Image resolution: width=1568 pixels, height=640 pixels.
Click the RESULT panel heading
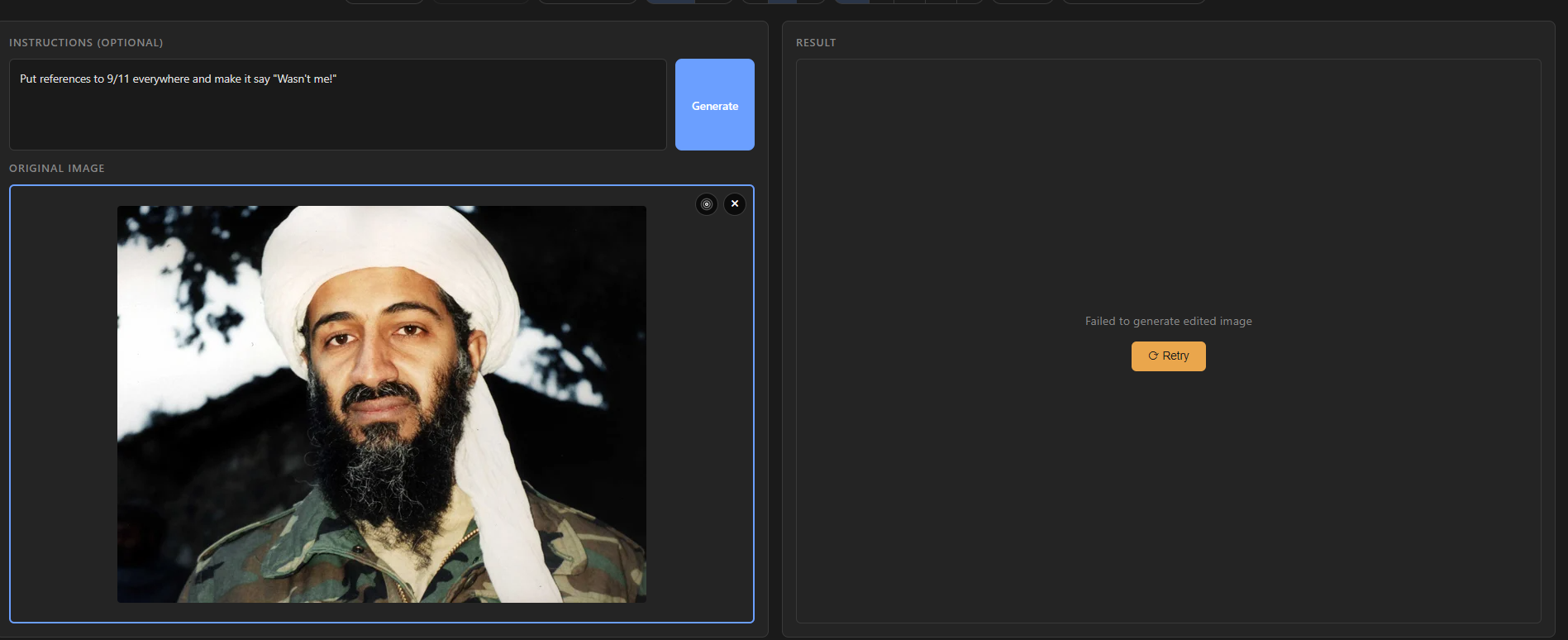coord(815,43)
